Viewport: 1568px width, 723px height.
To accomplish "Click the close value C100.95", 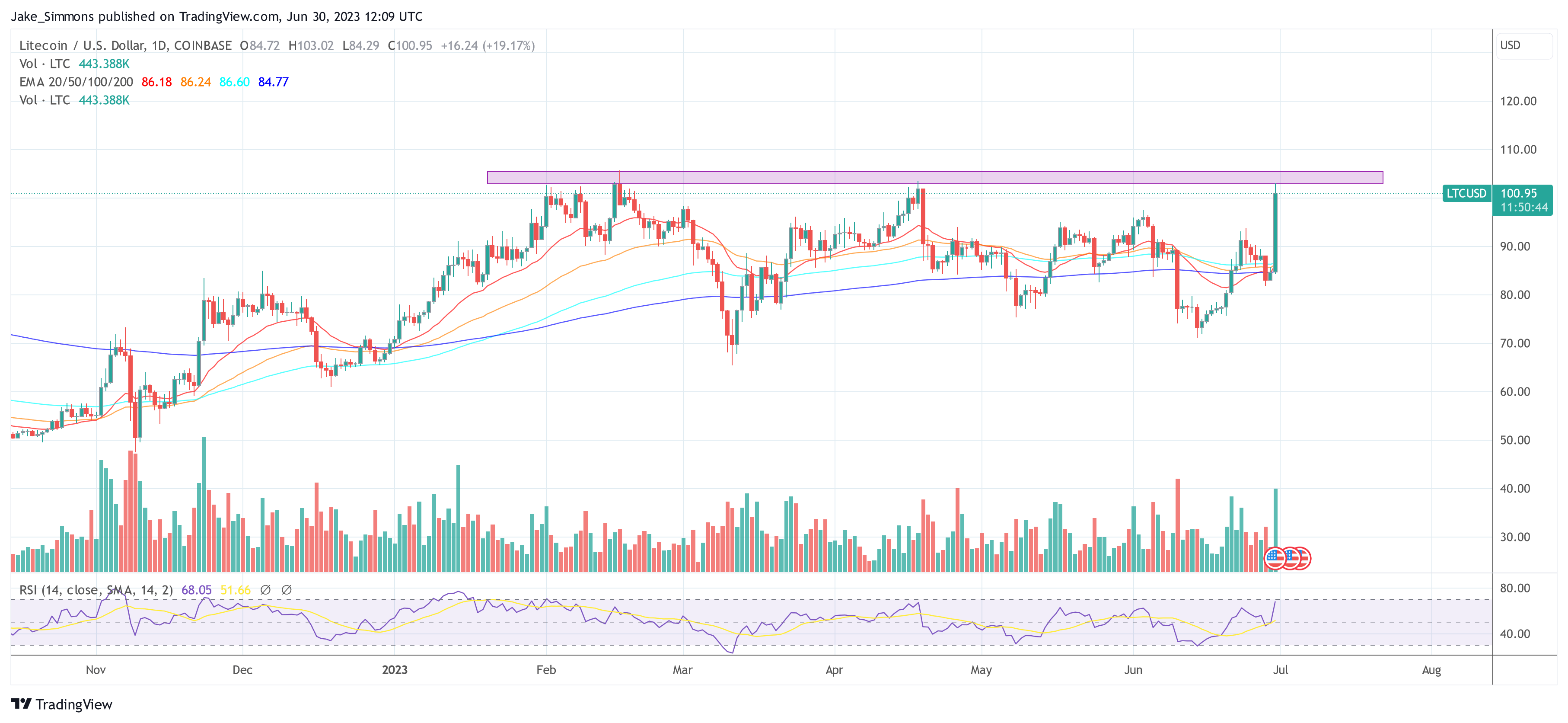I will click(410, 46).
